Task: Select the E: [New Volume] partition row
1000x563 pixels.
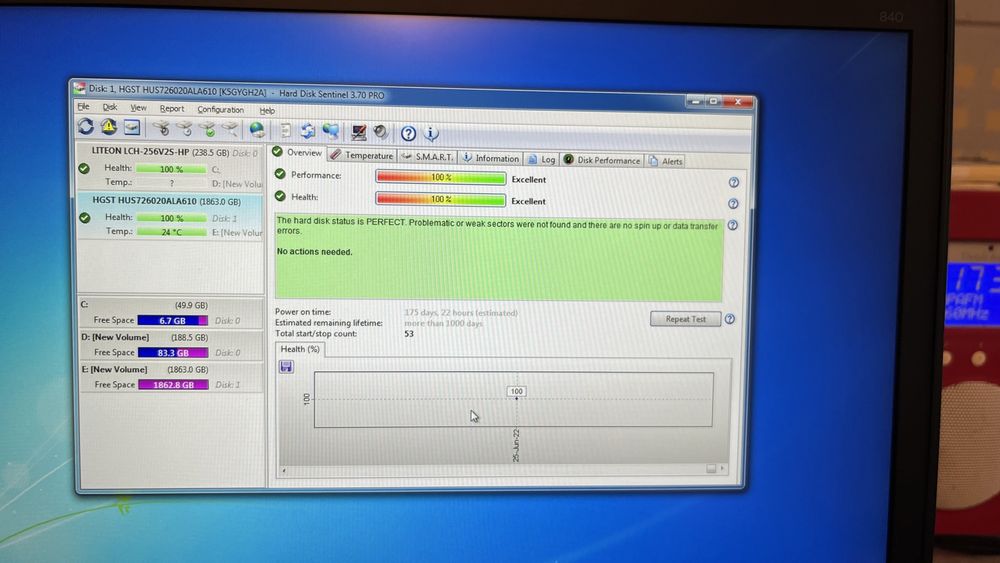Action: [x=171, y=377]
